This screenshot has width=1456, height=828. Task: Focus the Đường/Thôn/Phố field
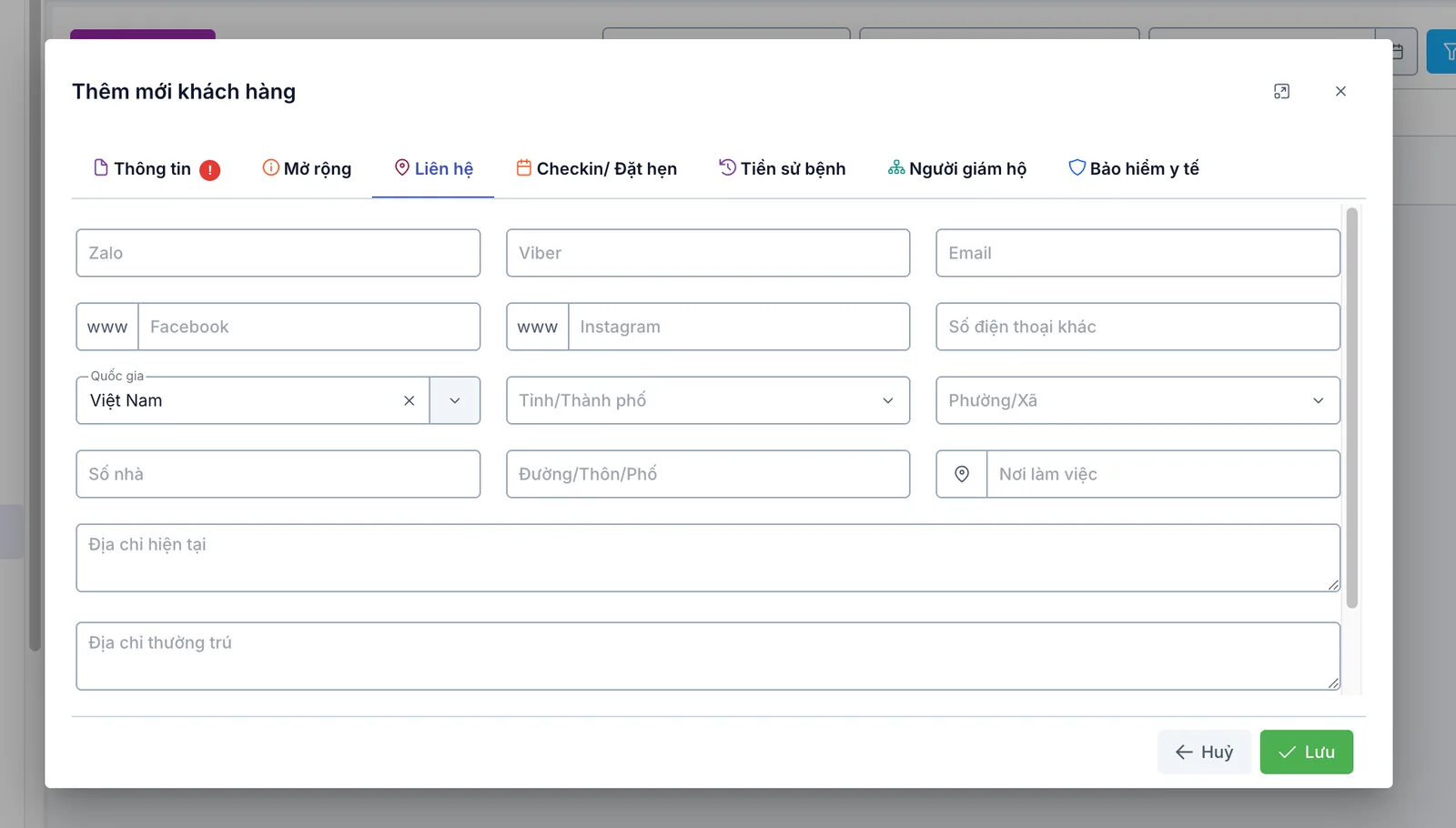click(708, 474)
